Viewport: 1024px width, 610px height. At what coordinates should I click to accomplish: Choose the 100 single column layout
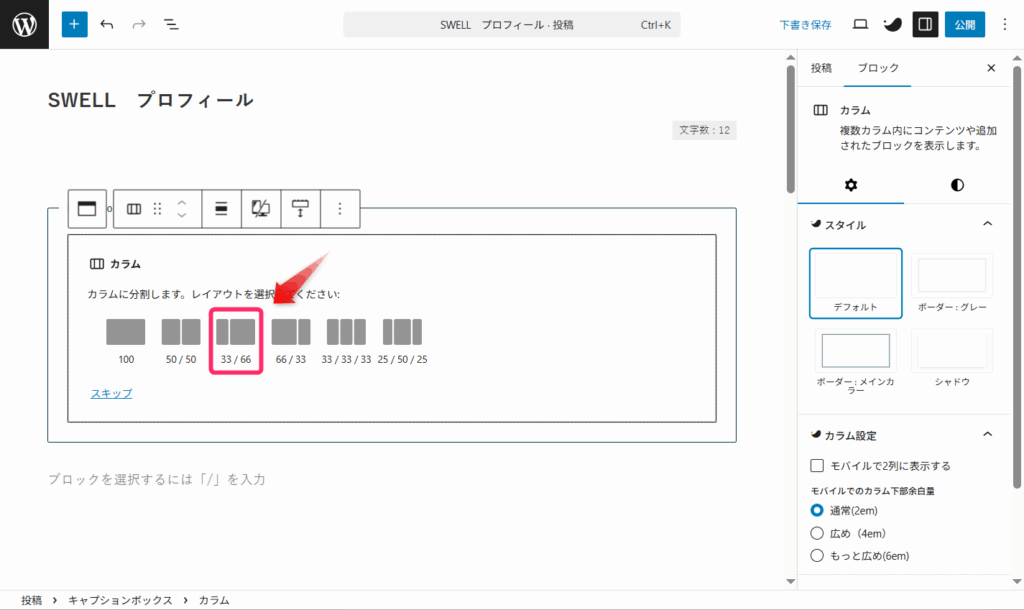point(126,341)
